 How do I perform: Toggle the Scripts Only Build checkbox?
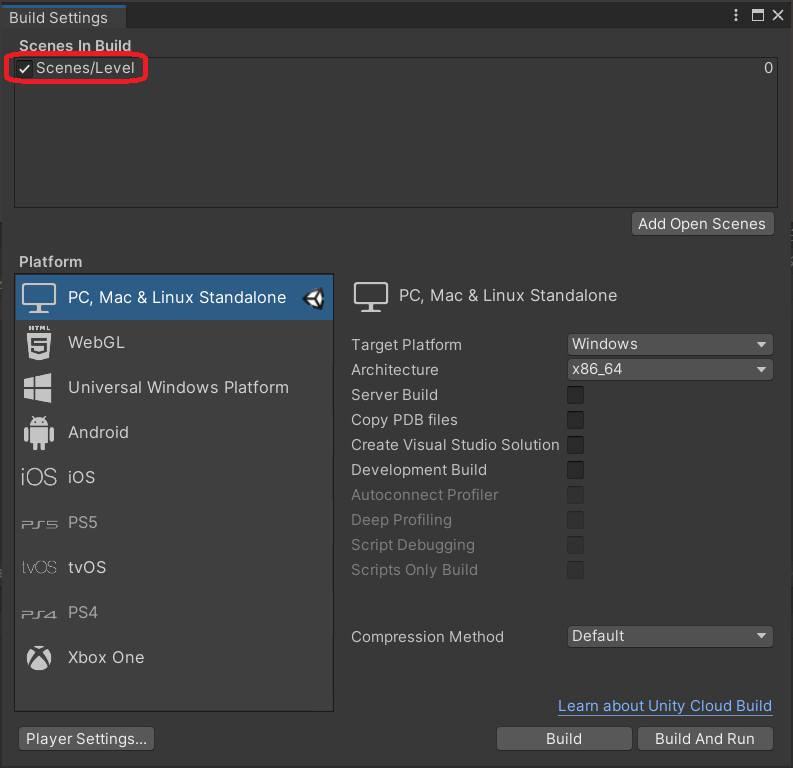(x=575, y=570)
